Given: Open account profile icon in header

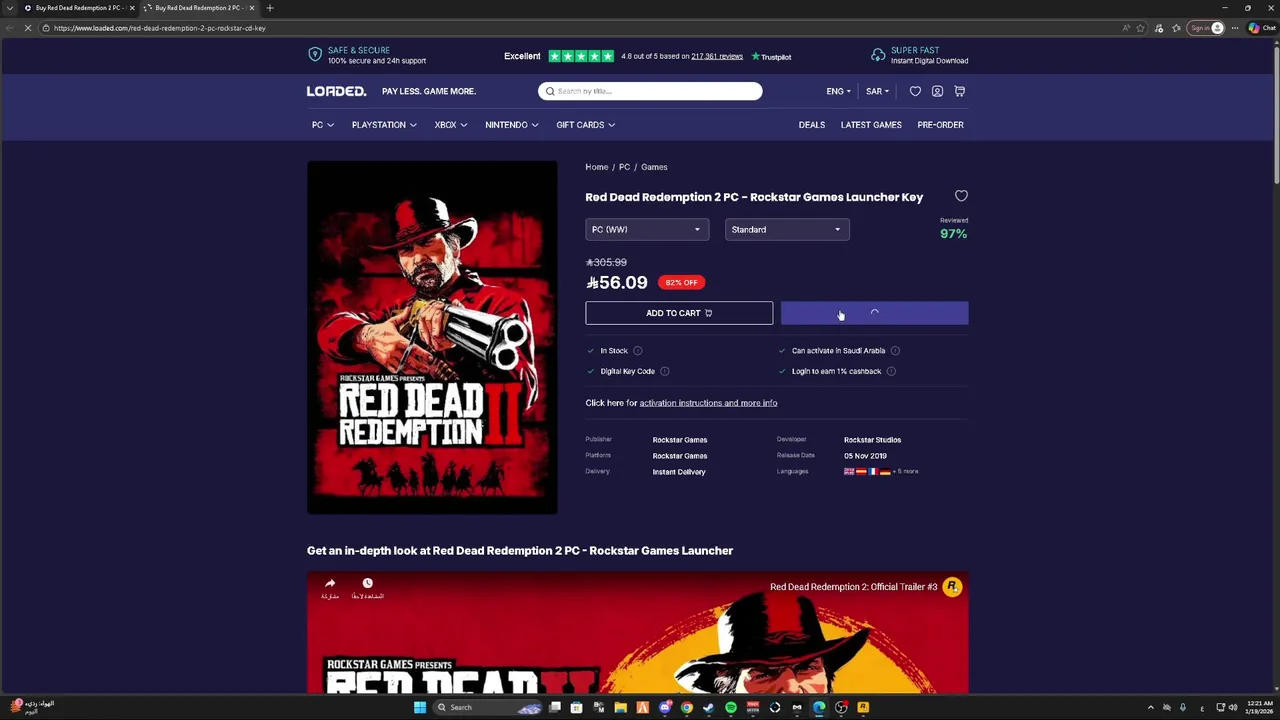Looking at the screenshot, I should click(937, 91).
